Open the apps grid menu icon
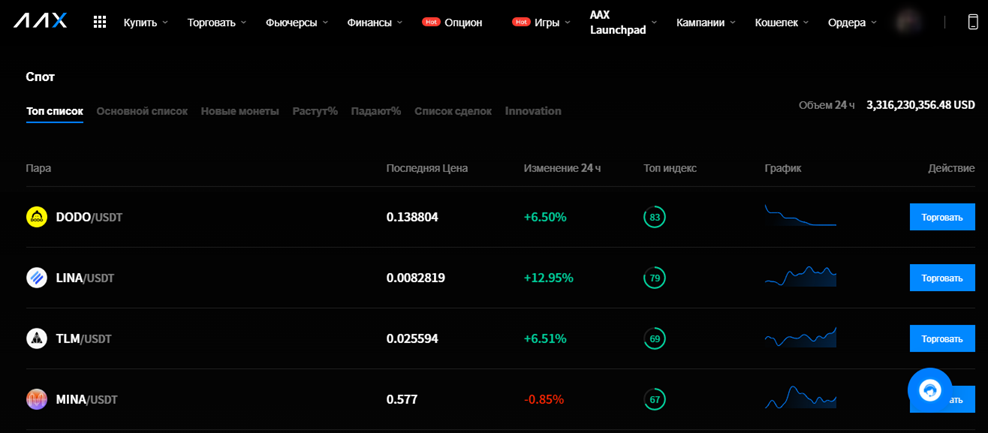This screenshot has height=433, width=988. click(x=100, y=22)
